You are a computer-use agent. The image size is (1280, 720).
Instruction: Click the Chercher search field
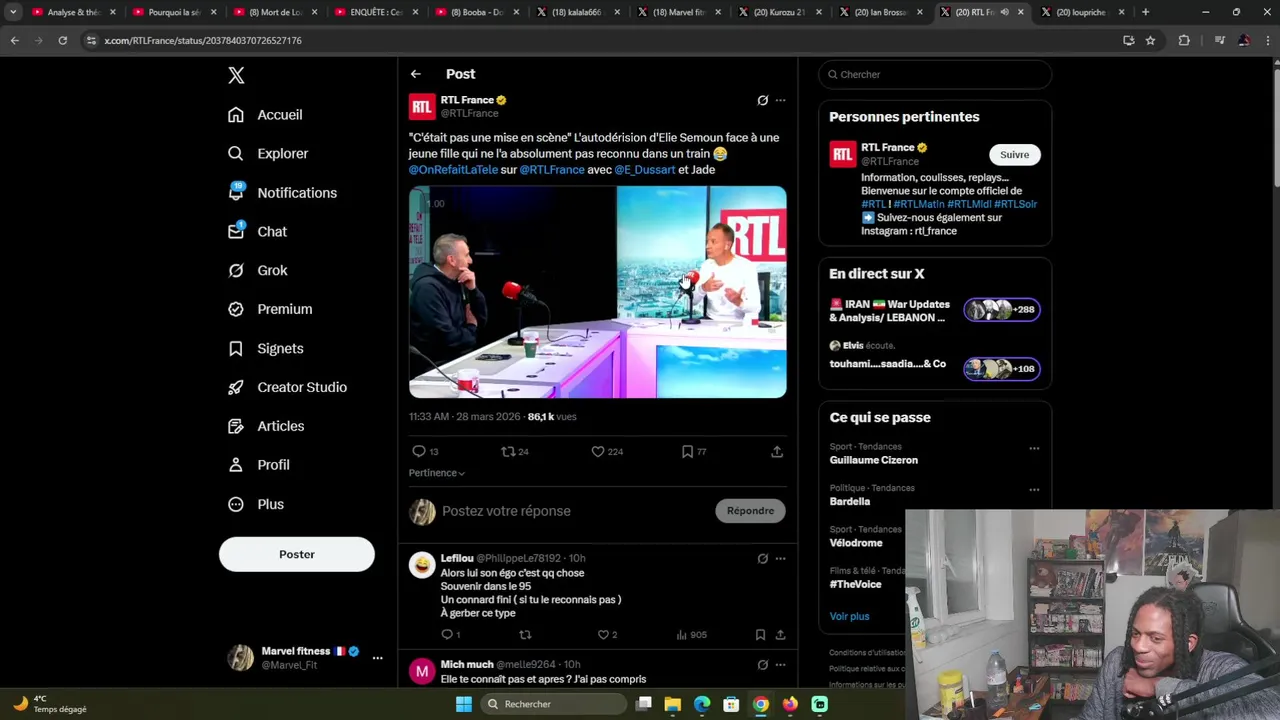(x=935, y=75)
